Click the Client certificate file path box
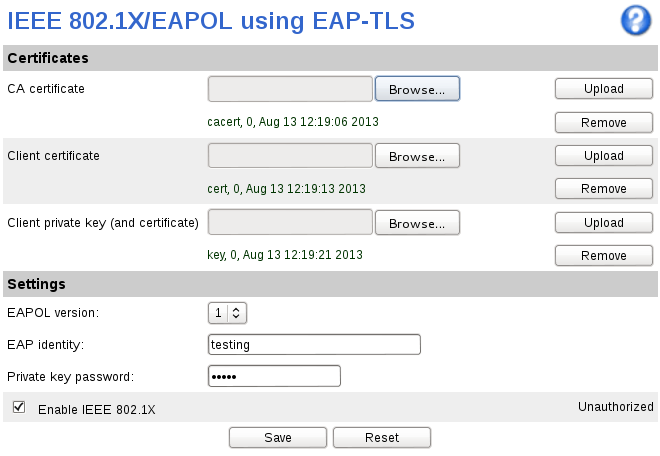660x456 pixels. coord(290,156)
